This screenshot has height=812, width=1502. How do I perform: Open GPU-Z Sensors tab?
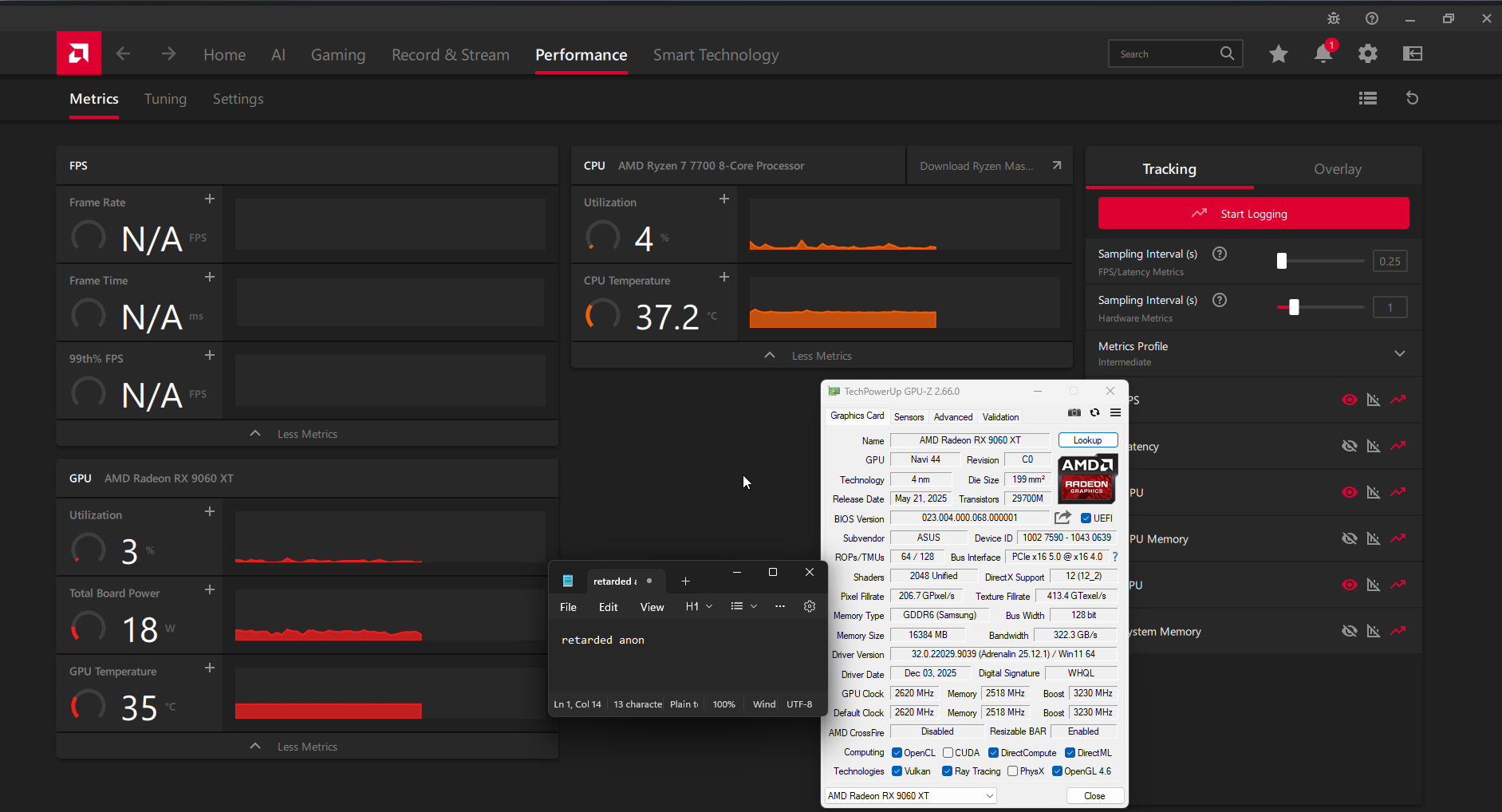pos(909,416)
